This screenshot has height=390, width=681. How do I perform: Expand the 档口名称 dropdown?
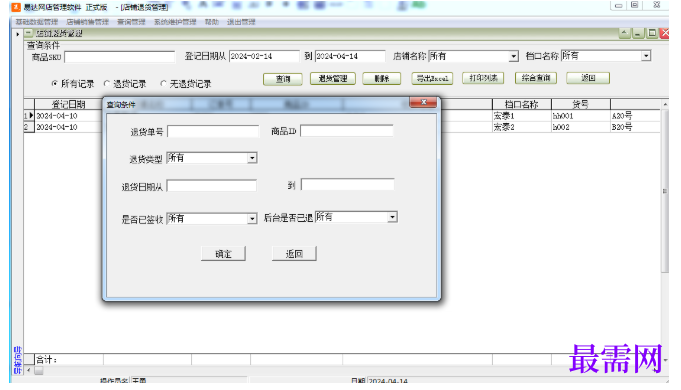(646, 56)
